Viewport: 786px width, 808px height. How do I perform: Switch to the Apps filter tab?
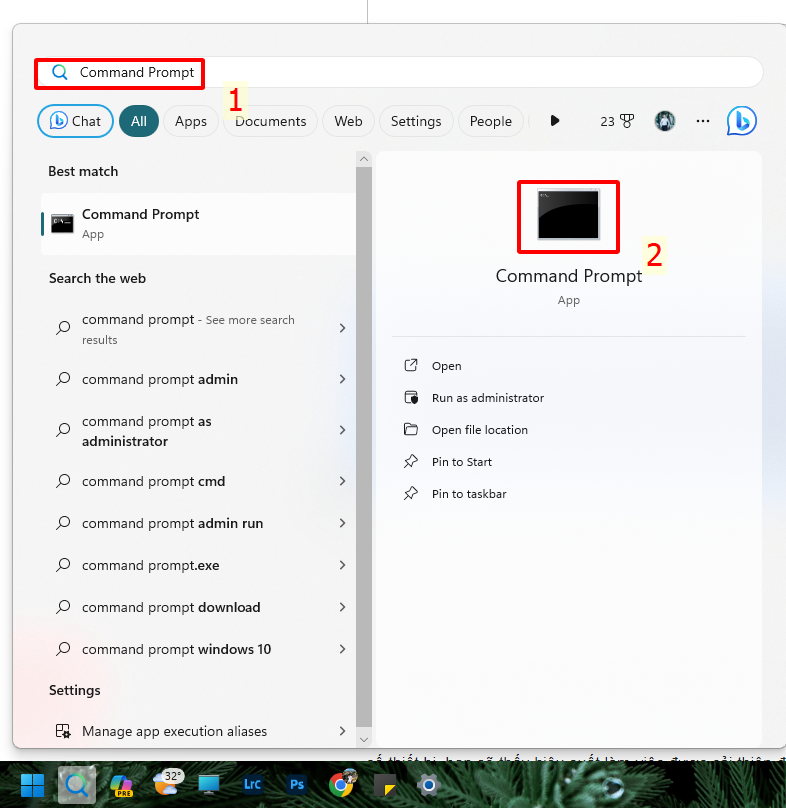pyautogui.click(x=191, y=121)
